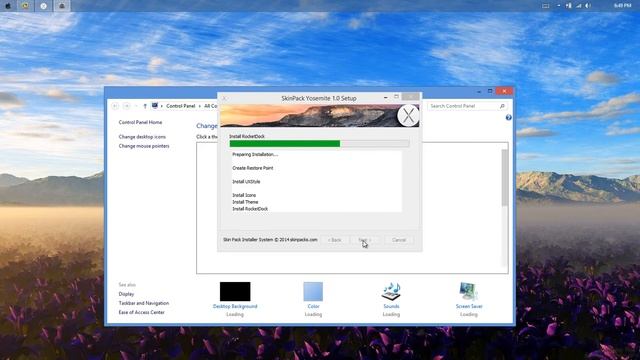Click the network signal icon in tray

578,6
